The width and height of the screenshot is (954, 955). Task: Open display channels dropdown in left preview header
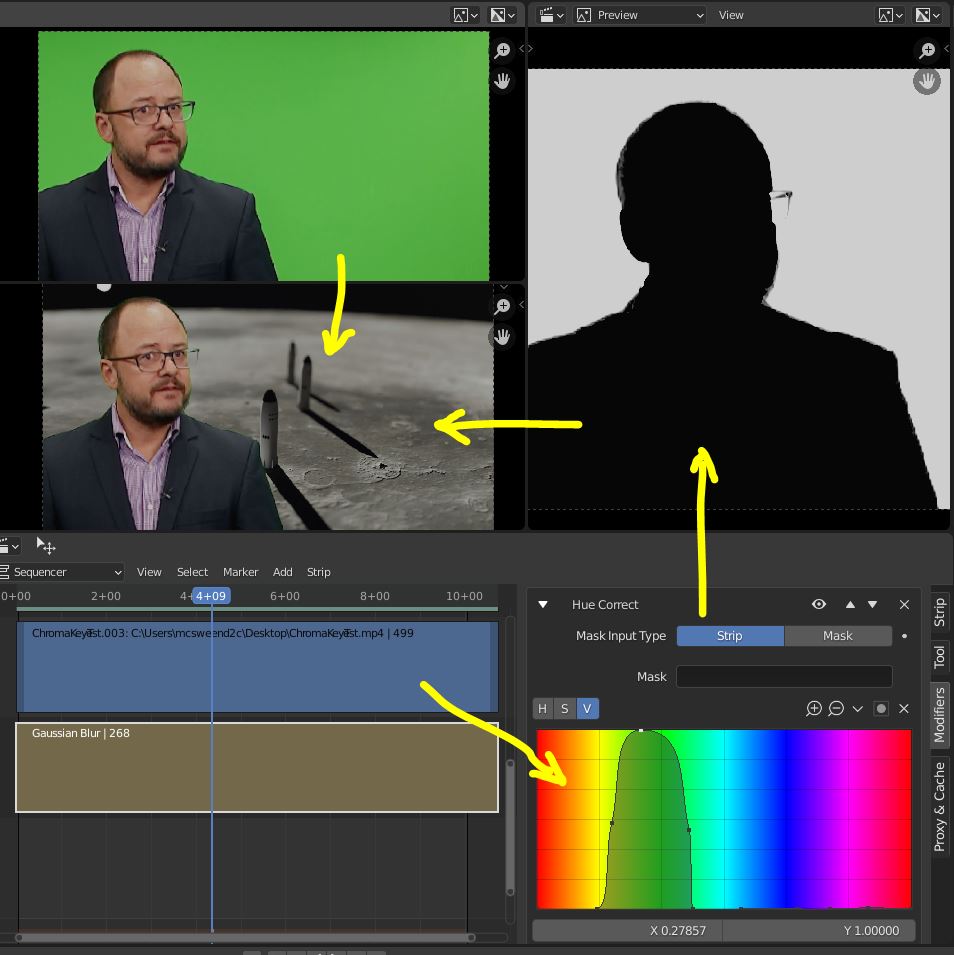465,15
